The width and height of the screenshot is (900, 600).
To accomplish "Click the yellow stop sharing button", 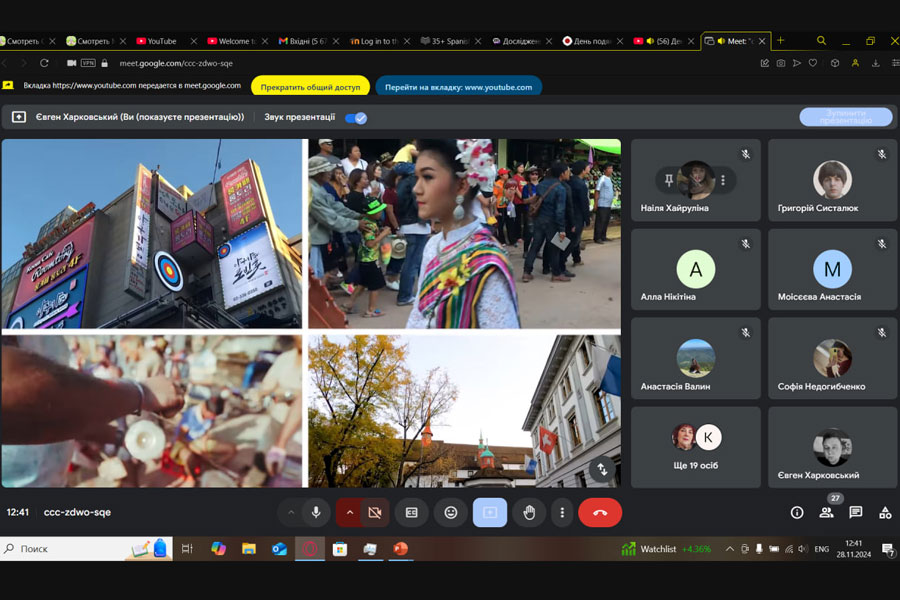I will pyautogui.click(x=310, y=87).
